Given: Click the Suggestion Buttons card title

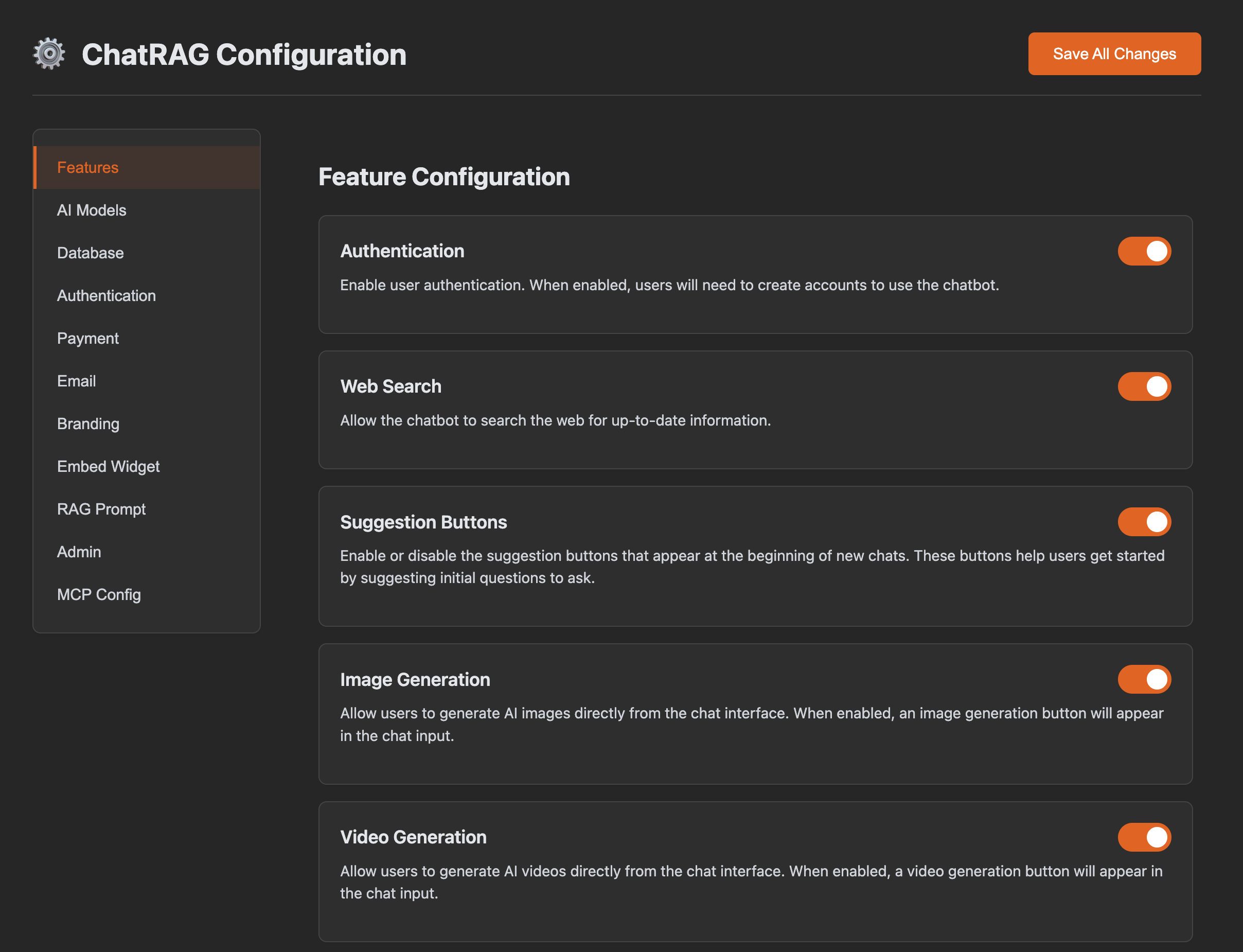Looking at the screenshot, I should [423, 522].
